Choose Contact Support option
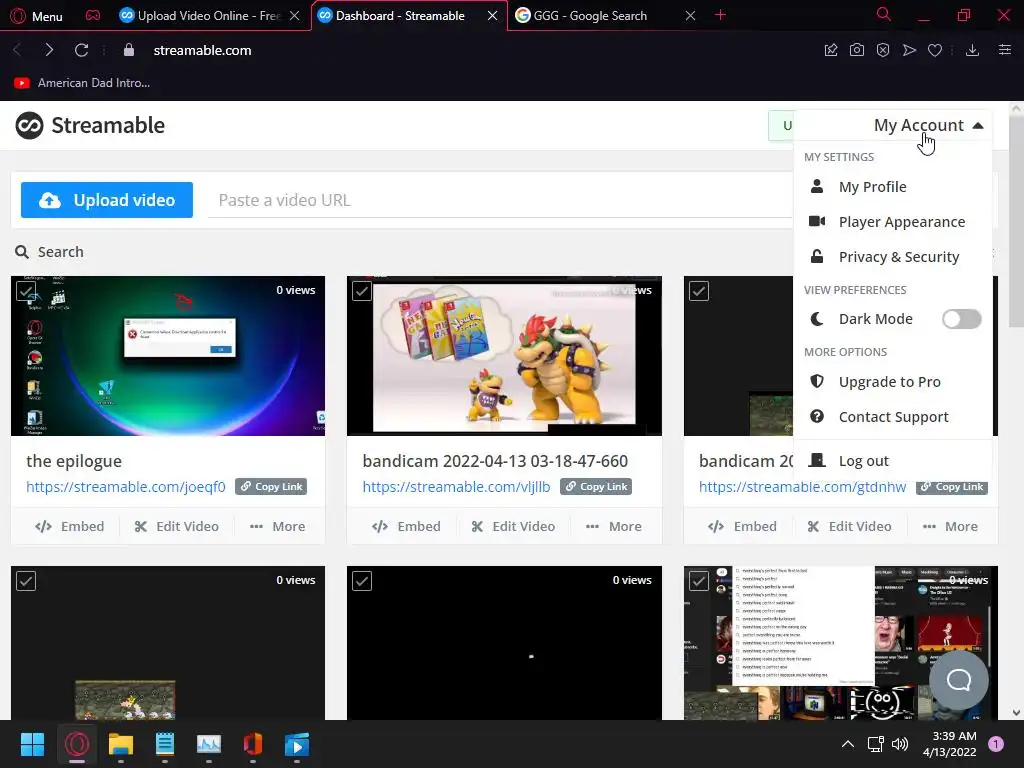Viewport: 1024px width, 768px height. pyautogui.click(x=892, y=417)
